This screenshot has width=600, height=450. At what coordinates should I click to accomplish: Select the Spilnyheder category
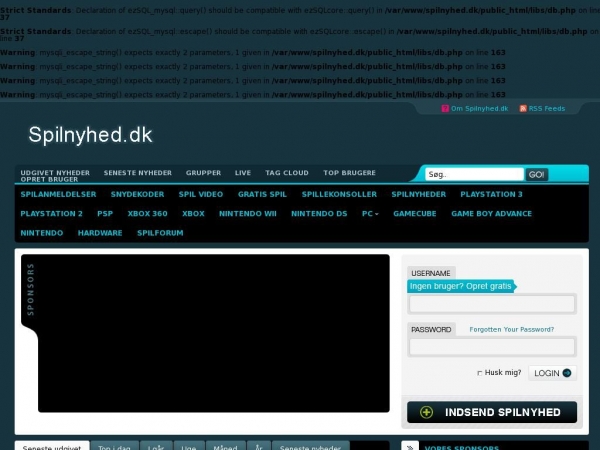click(x=419, y=194)
